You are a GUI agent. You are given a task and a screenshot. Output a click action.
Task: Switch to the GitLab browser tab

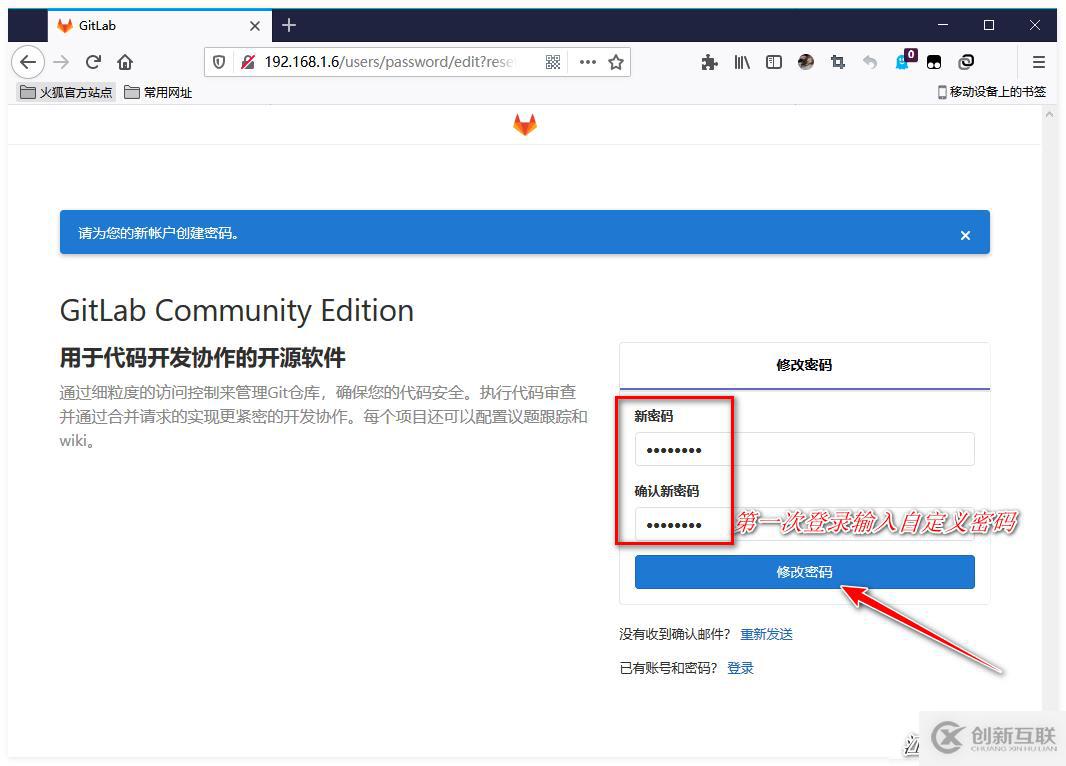click(140, 25)
